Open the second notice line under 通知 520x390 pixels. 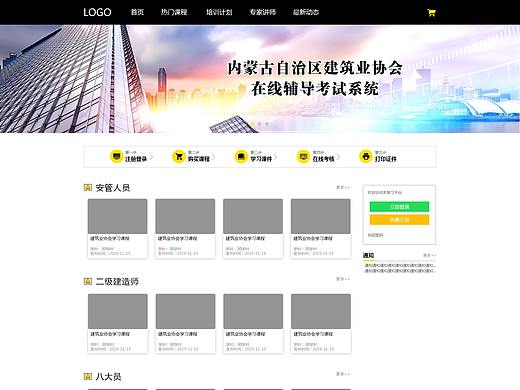click(400, 270)
